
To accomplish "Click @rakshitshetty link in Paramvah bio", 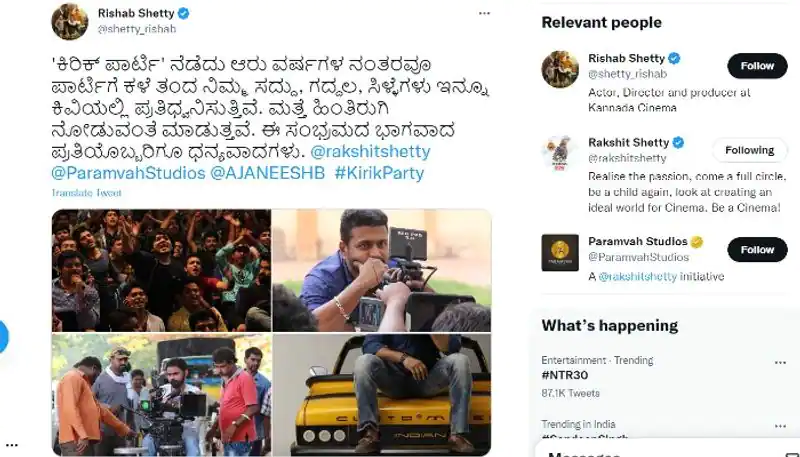I will click(637, 276).
